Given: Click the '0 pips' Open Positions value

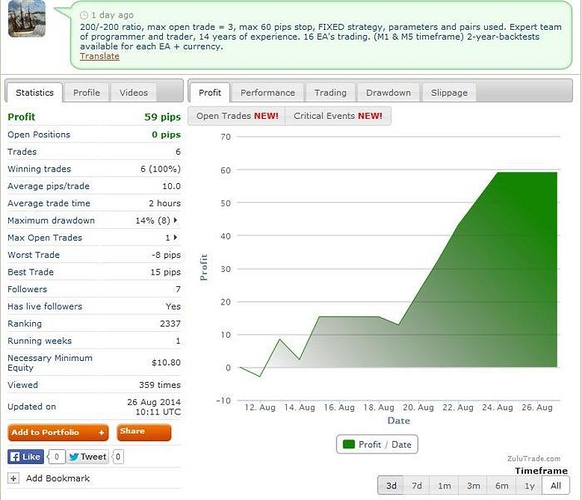Looking at the screenshot, I should pos(166,134).
